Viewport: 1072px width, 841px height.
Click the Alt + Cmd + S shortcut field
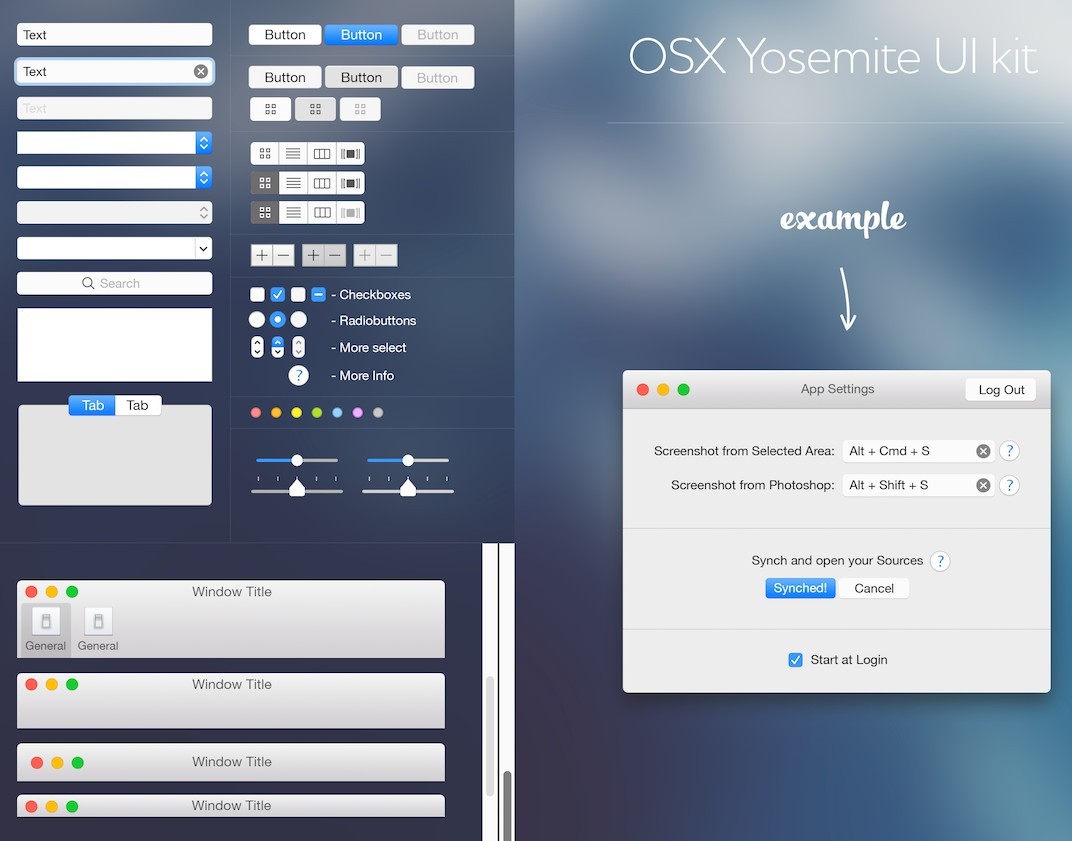click(x=918, y=451)
